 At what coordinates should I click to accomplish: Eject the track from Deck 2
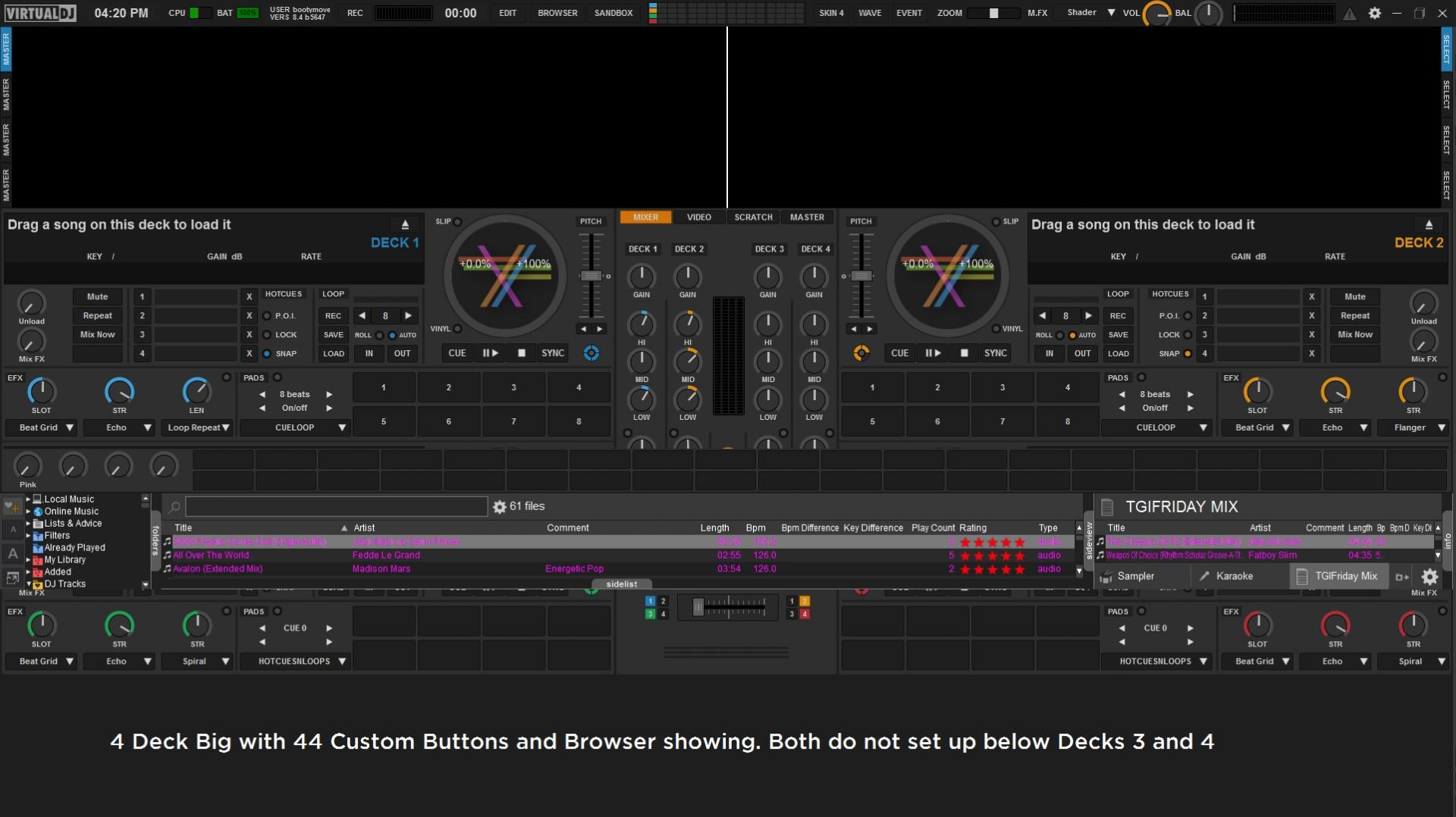pos(1429,224)
